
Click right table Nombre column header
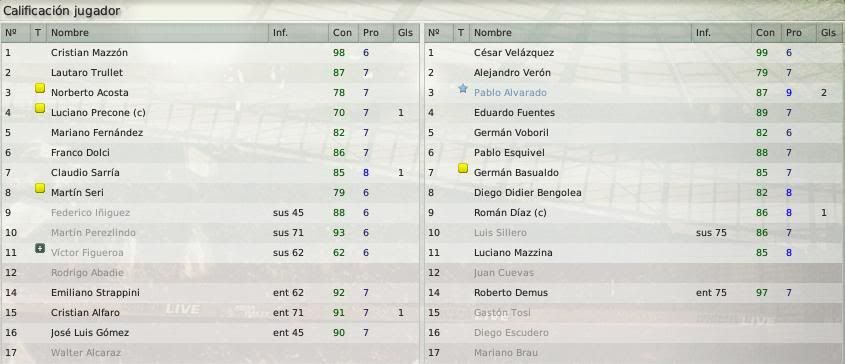pyautogui.click(x=493, y=32)
